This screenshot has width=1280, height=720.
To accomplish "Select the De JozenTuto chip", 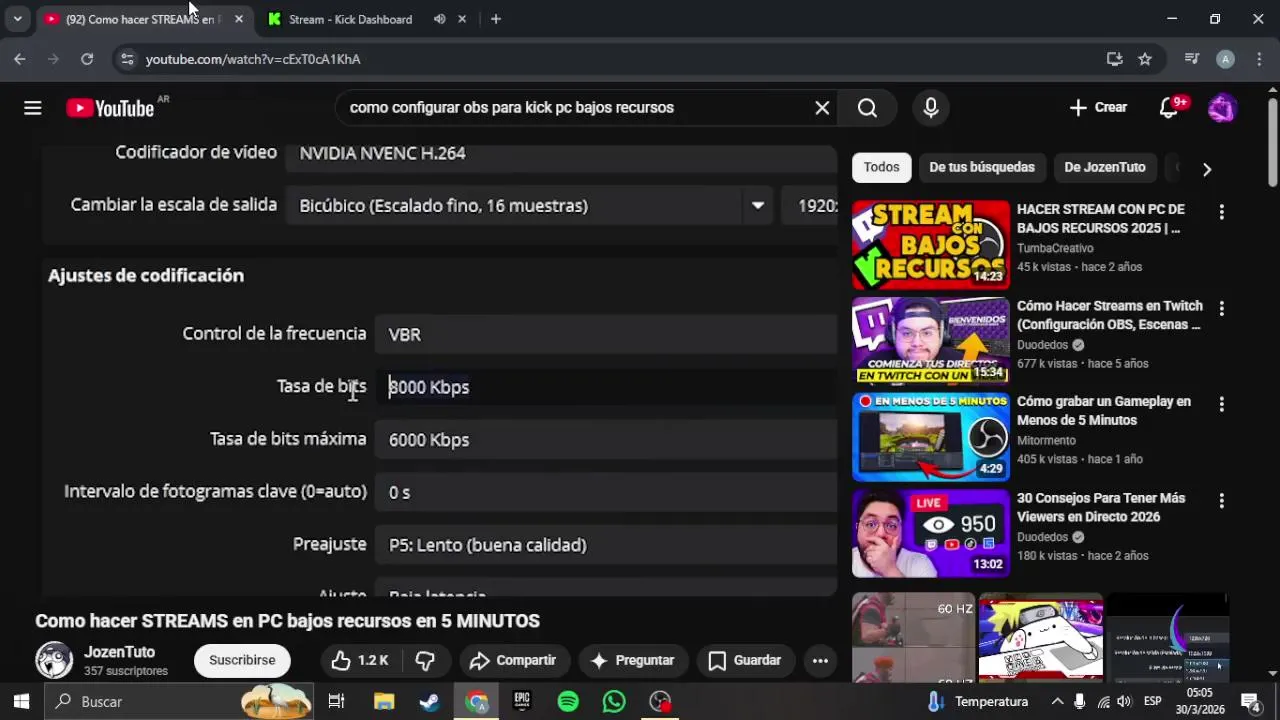I will pos(1105,167).
